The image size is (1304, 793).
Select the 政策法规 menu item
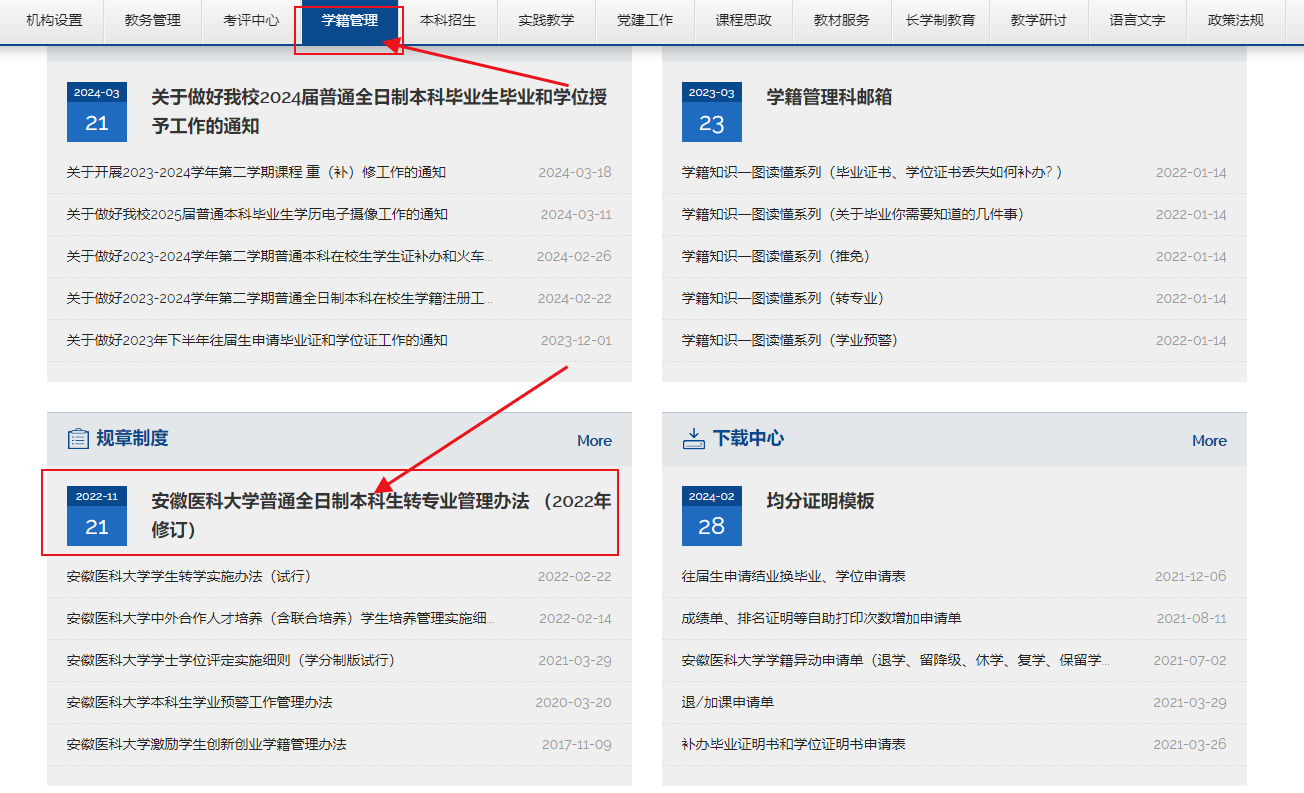1228,20
